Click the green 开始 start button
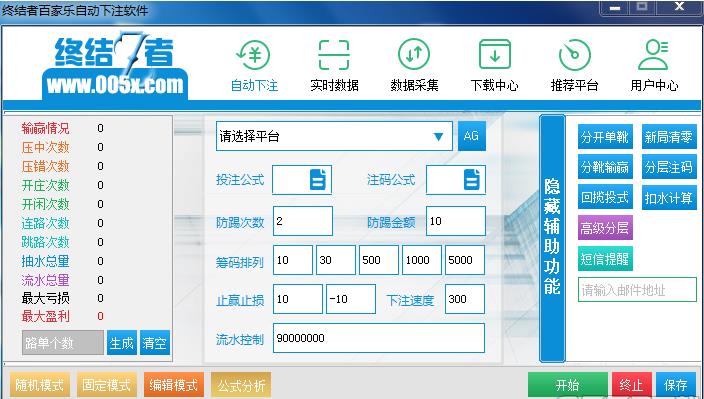The height and width of the screenshot is (399, 704). pyautogui.click(x=568, y=385)
